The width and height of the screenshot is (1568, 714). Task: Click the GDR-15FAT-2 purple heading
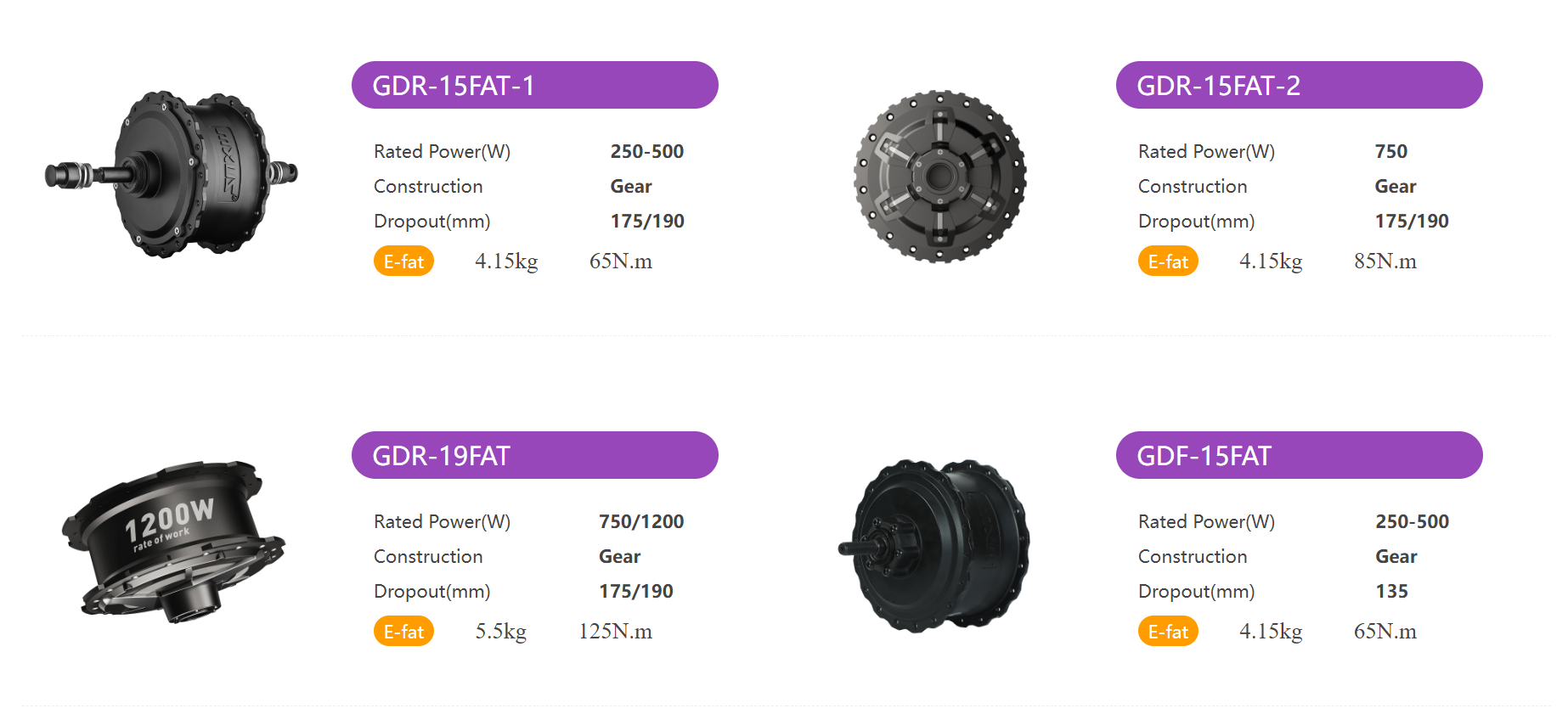[x=1299, y=85]
